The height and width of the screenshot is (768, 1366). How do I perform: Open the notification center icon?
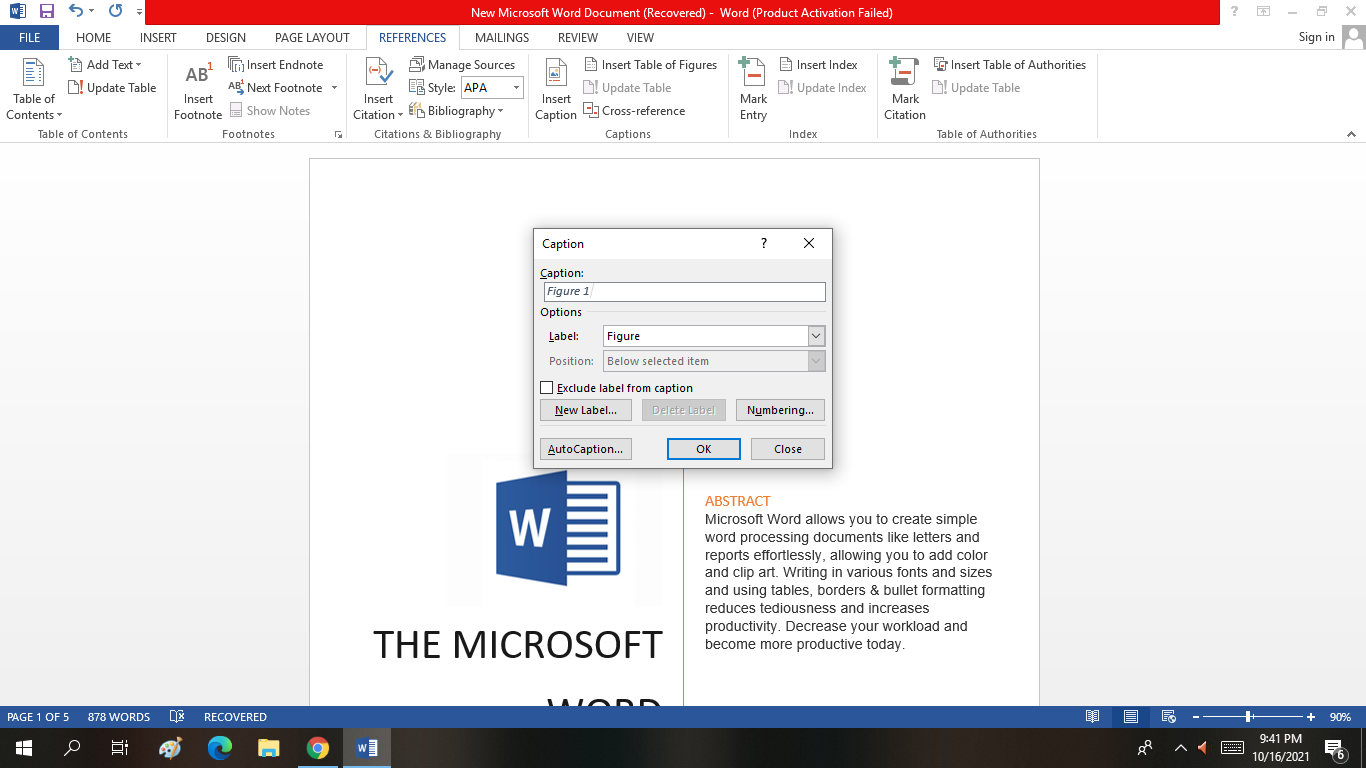tap(1333, 748)
